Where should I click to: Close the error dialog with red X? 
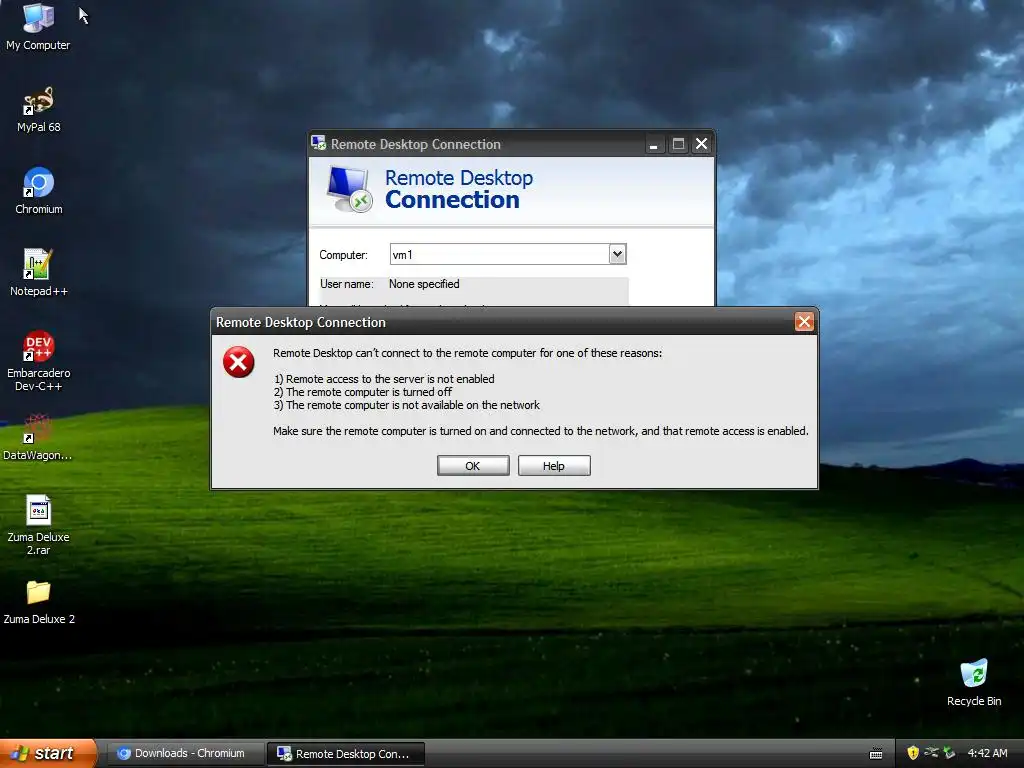[804, 321]
